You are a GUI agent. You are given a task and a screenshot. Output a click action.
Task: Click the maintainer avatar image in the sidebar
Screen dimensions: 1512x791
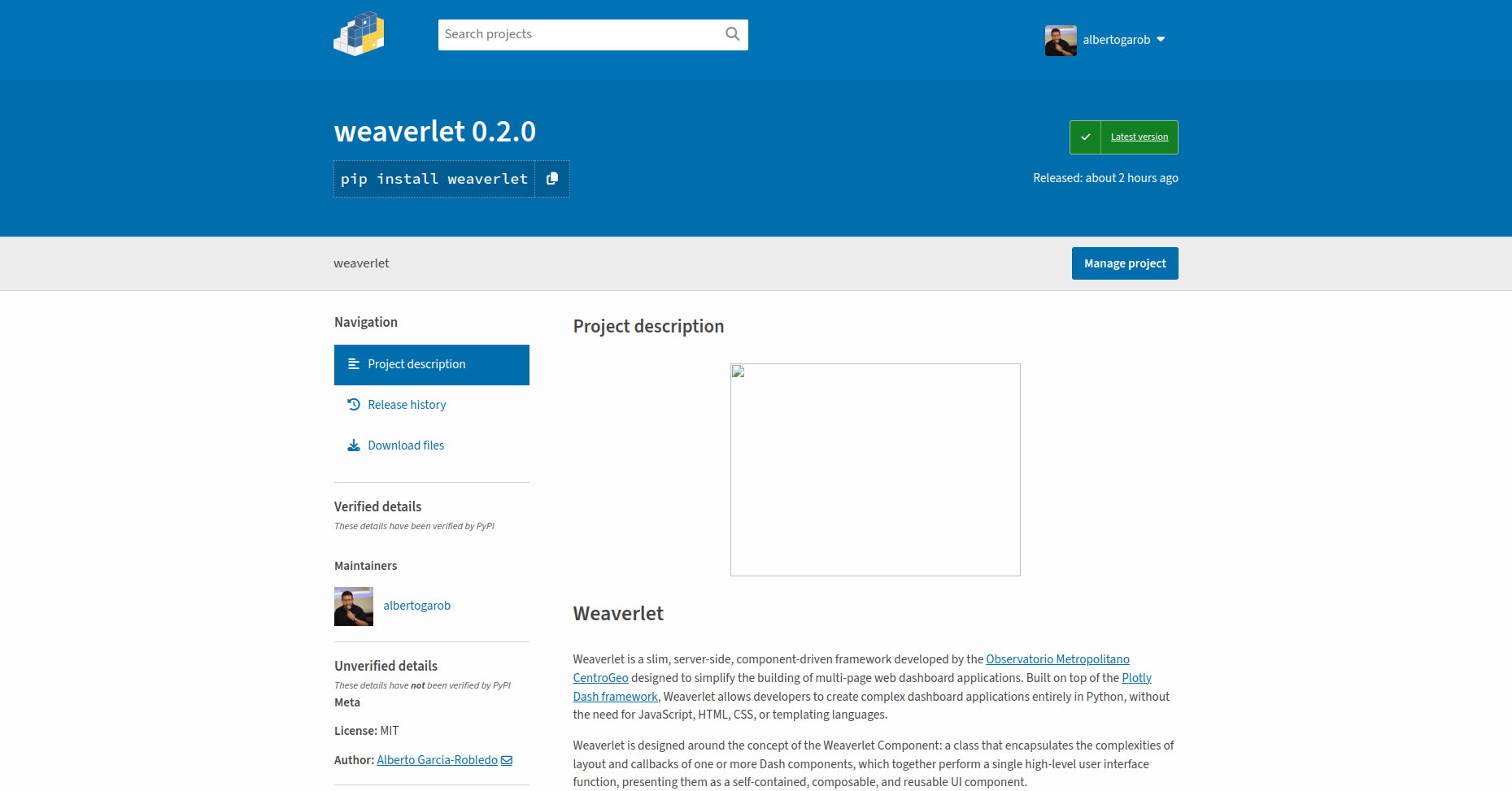354,606
